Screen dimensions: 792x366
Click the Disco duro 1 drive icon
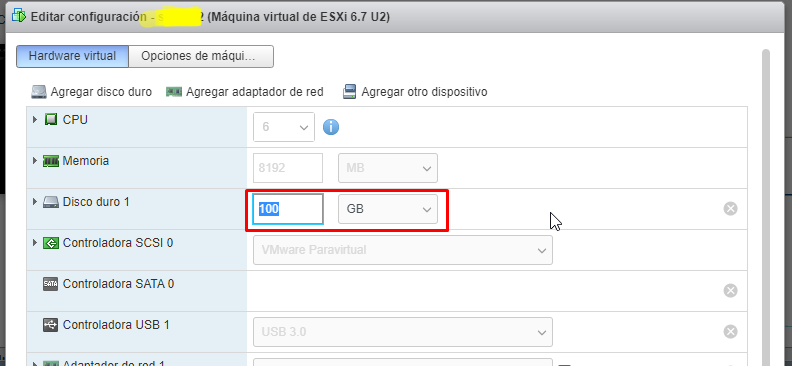51,202
